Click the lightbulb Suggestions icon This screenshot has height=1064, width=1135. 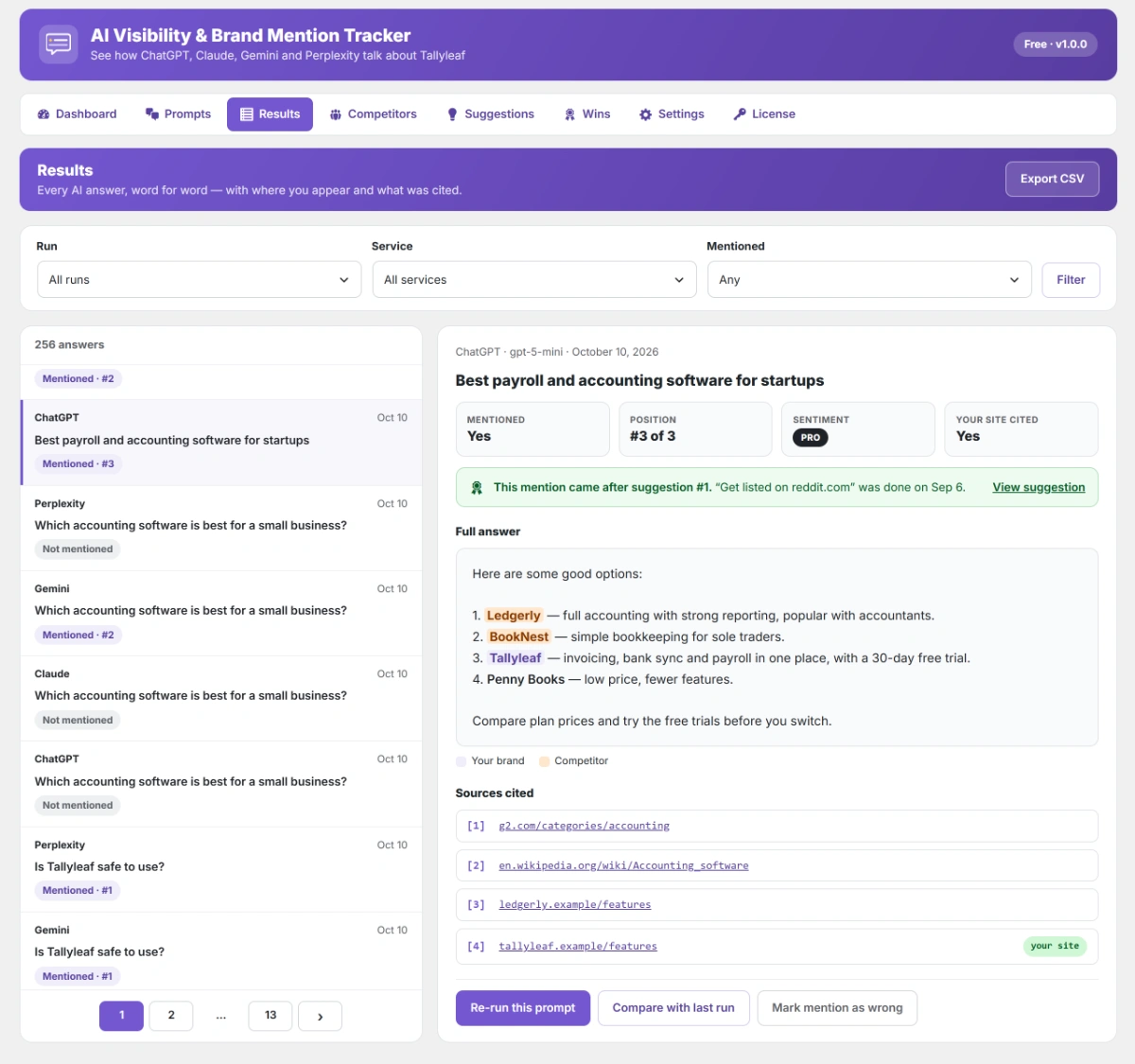click(x=453, y=114)
